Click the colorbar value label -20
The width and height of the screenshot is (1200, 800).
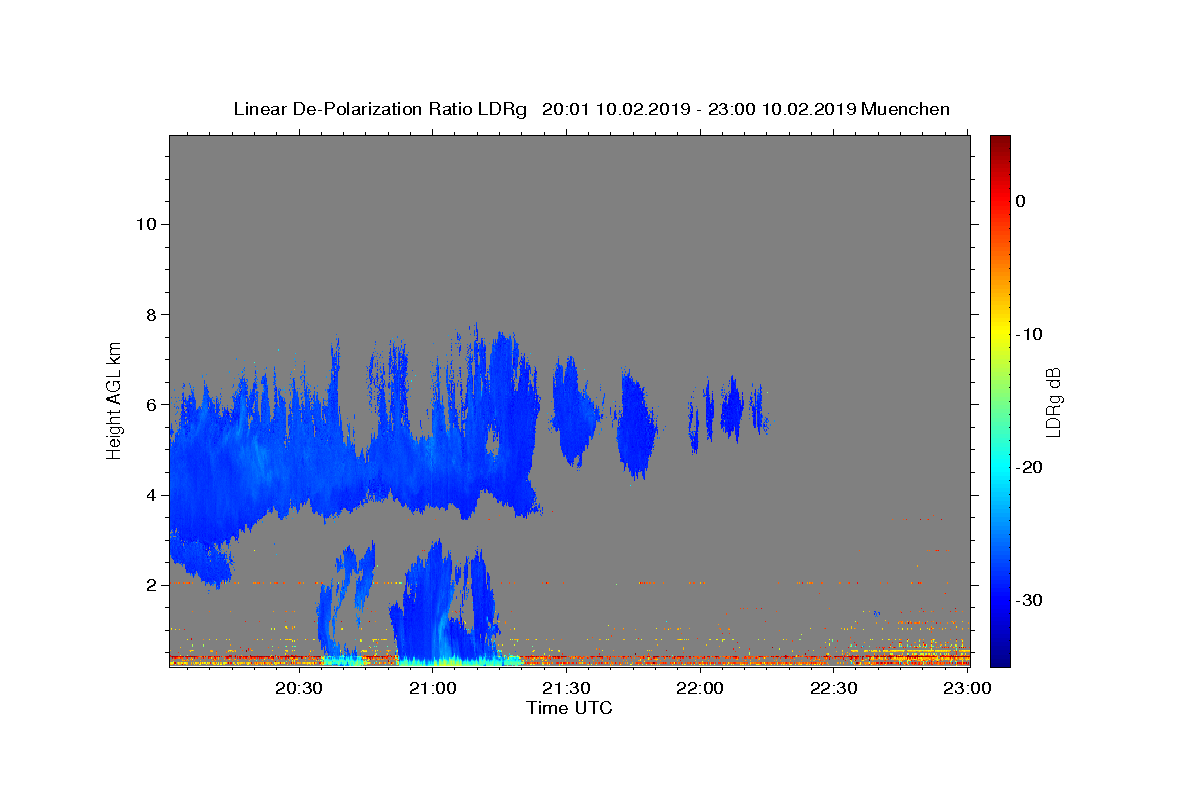click(1030, 467)
